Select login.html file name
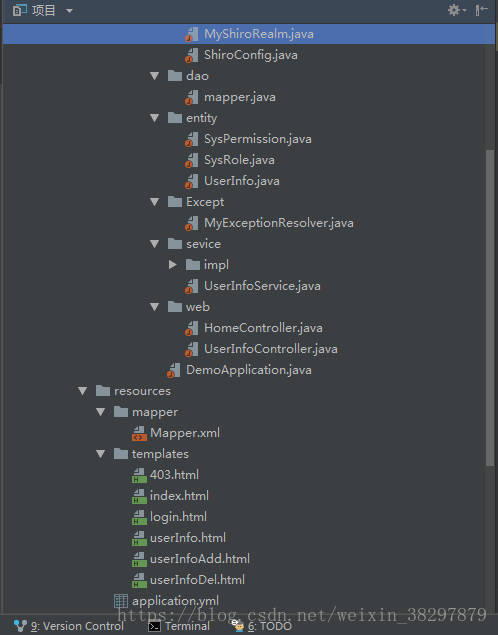498x635 pixels. [179, 517]
